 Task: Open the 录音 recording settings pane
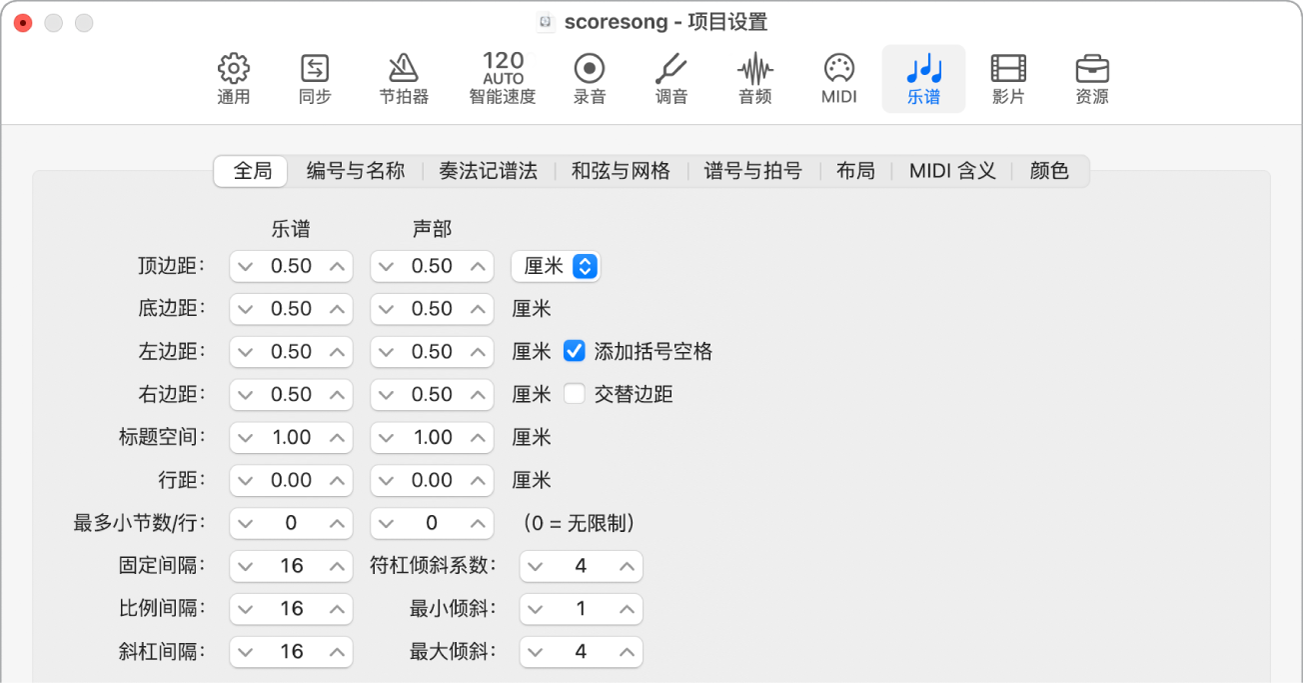(589, 79)
